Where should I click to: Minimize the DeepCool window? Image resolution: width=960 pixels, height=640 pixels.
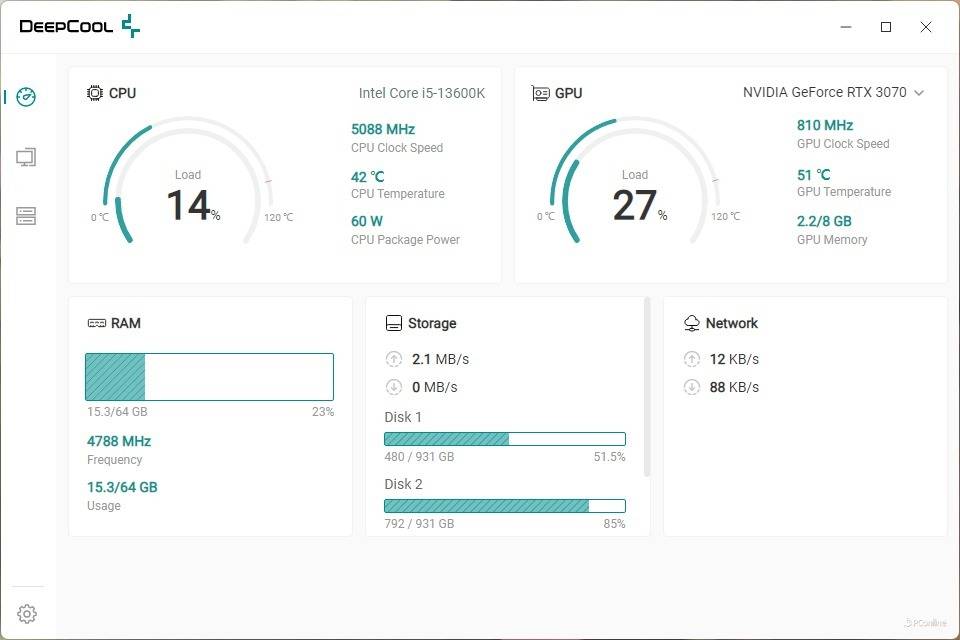(846, 27)
